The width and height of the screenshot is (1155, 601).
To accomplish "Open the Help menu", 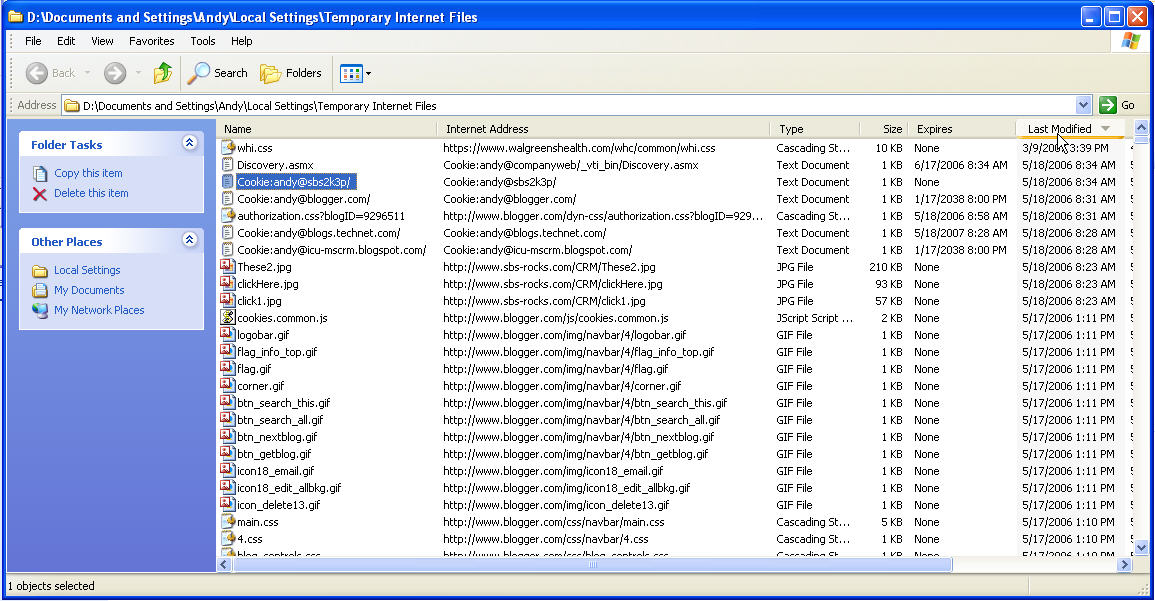I will click(242, 41).
